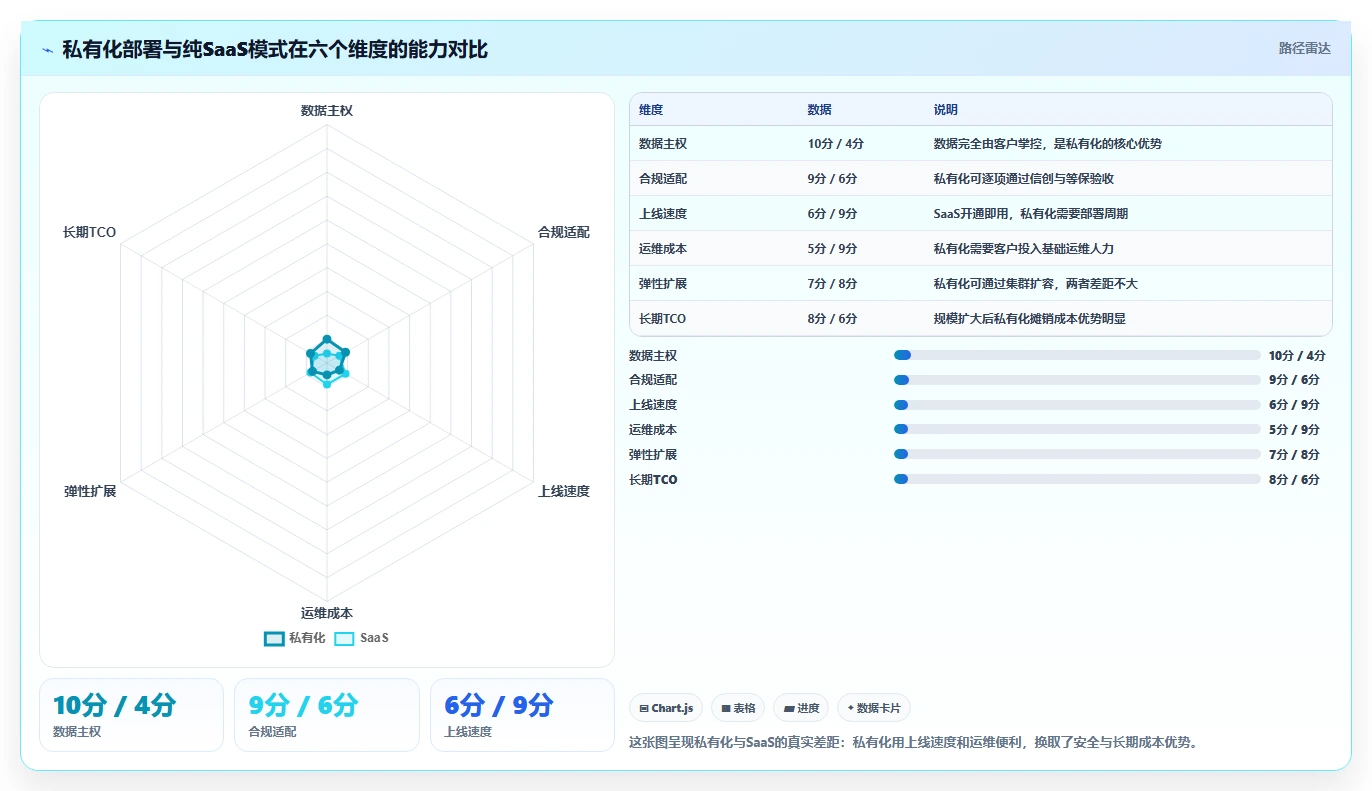1372x791 pixels.
Task: Click the 路径雷达 tag in the header
Action: coord(1304,48)
